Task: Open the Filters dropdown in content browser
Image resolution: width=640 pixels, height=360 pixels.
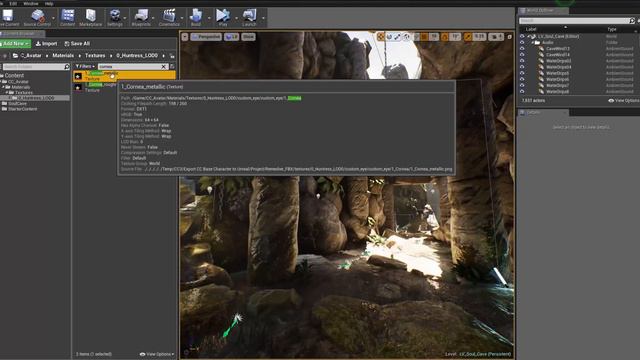Action: pos(85,67)
